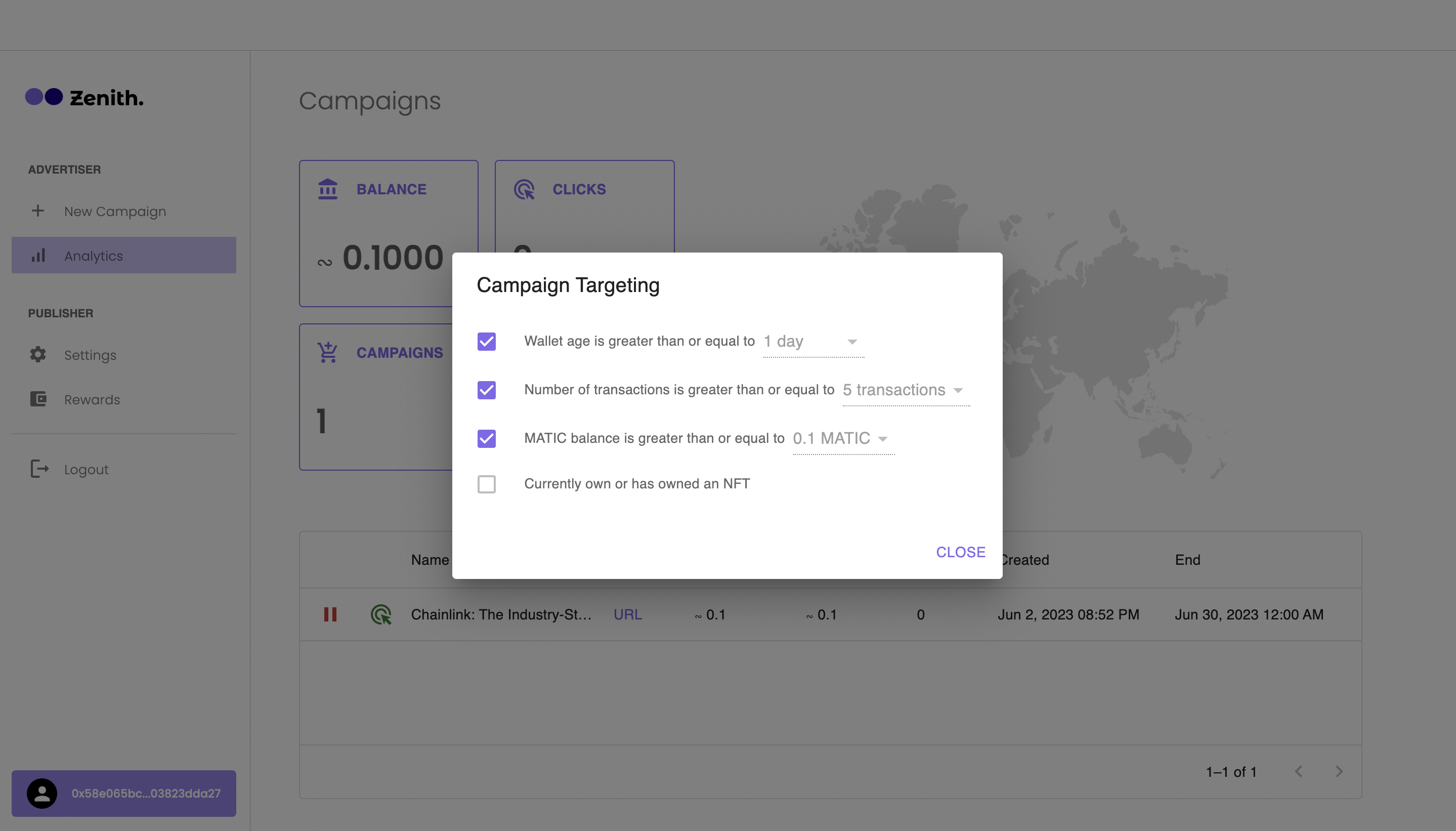Image resolution: width=1456 pixels, height=831 pixels.
Task: Go to Rewards in the publisher menu
Action: 91,399
